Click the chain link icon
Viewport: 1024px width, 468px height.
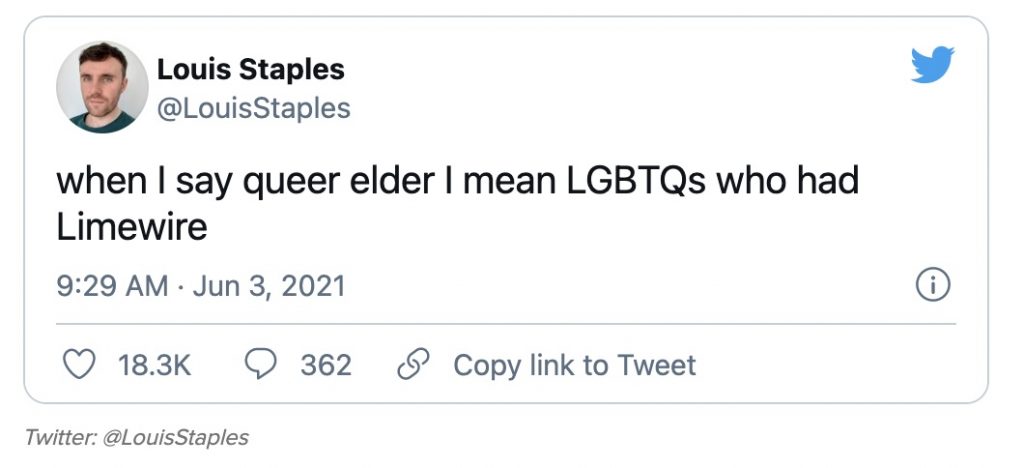(412, 365)
